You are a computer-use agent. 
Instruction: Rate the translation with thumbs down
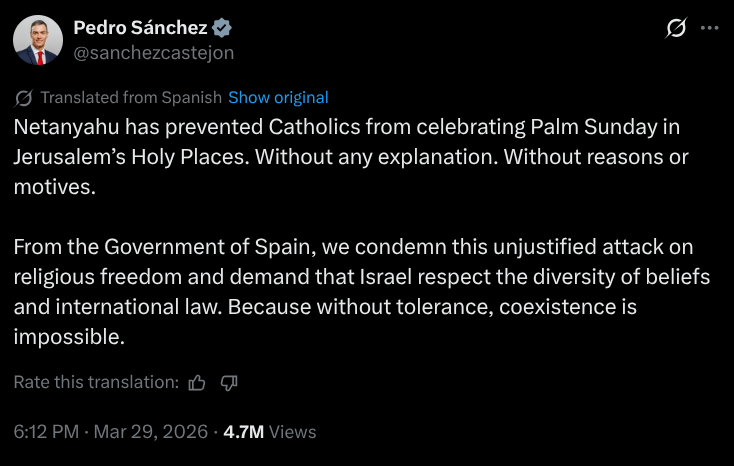coord(228,382)
